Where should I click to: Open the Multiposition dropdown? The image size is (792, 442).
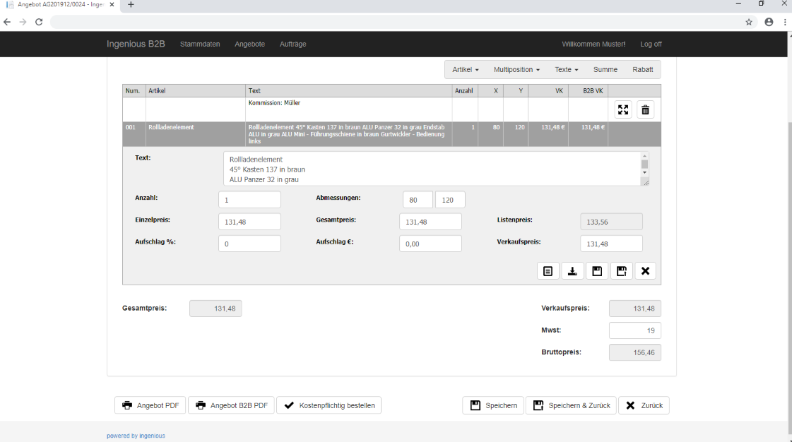pos(516,70)
